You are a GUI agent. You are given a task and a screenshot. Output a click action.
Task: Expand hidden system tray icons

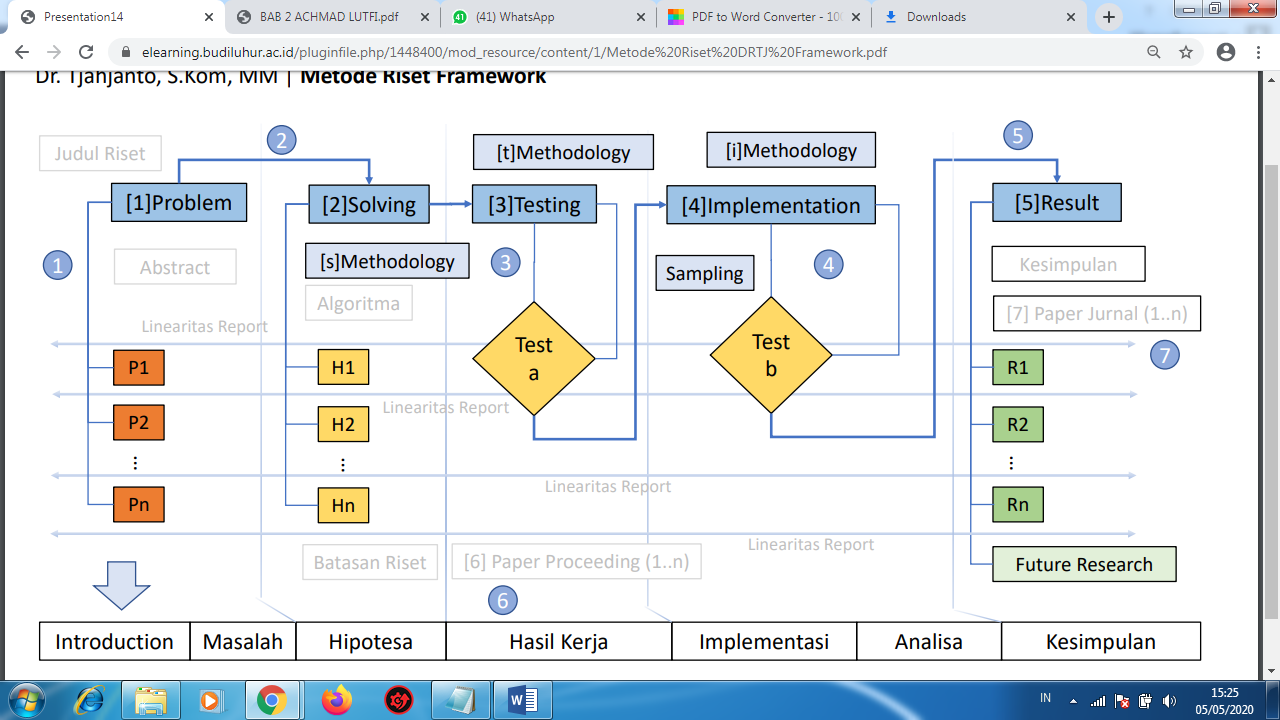tap(1072, 701)
